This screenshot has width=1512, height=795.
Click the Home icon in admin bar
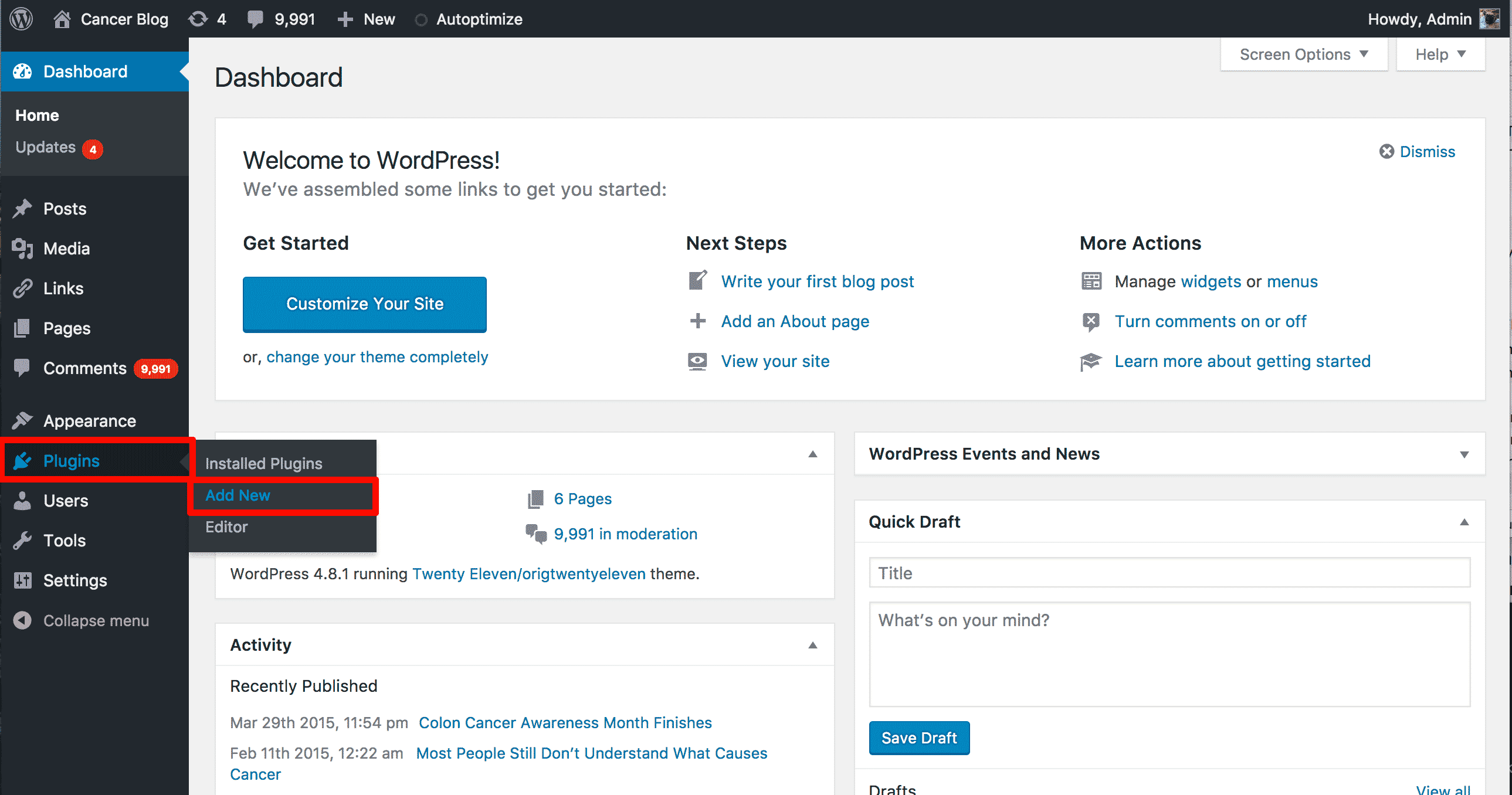point(62,19)
